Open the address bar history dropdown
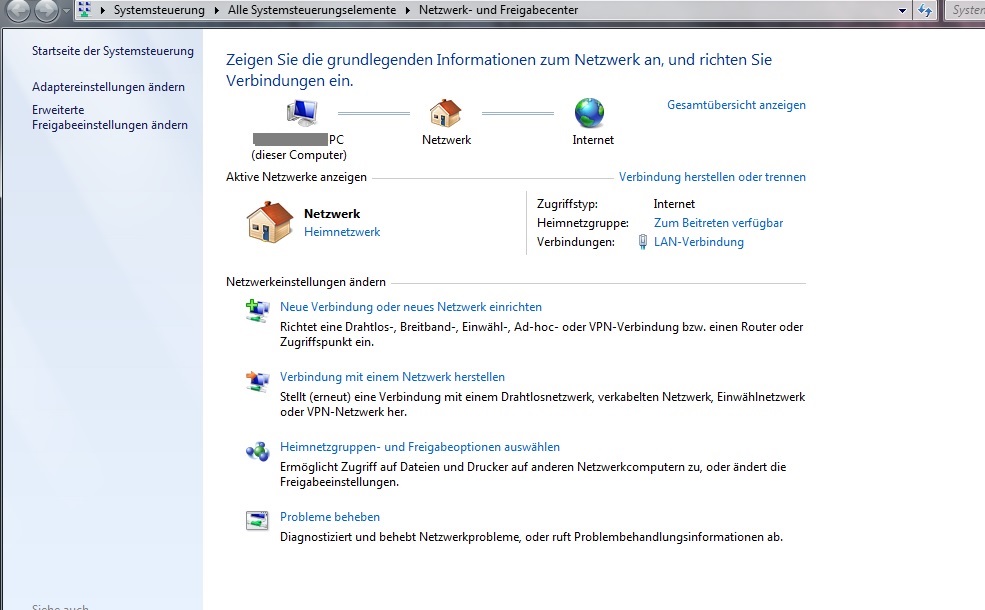 tap(902, 10)
